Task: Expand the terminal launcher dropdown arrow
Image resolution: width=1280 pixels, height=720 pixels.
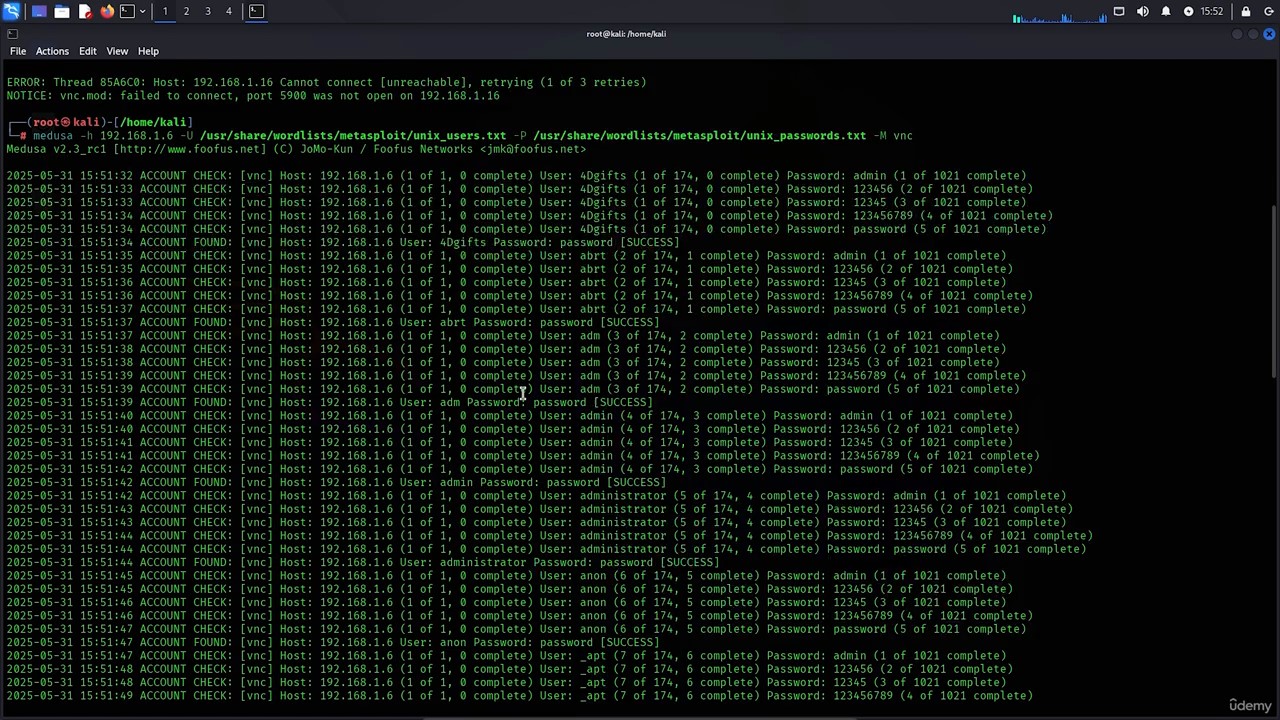Action: coord(142,11)
